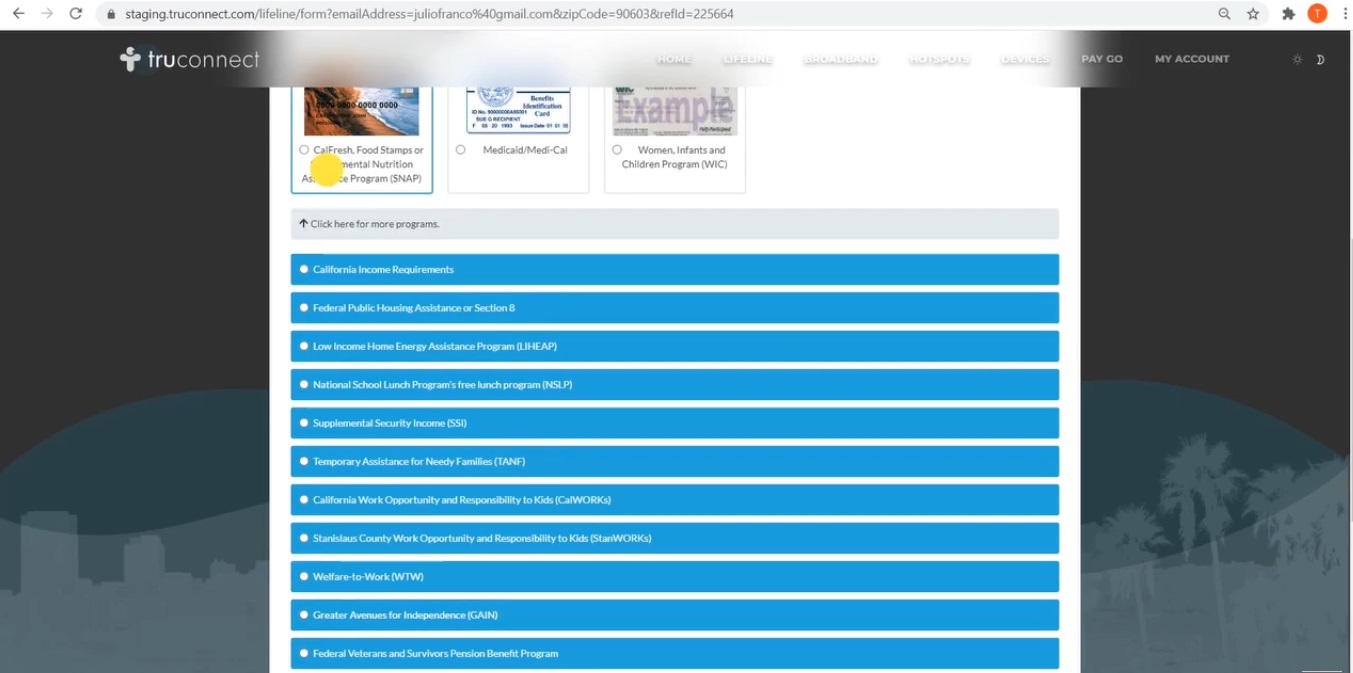
Task: Click the browser forward arrow
Action: [x=47, y=14]
